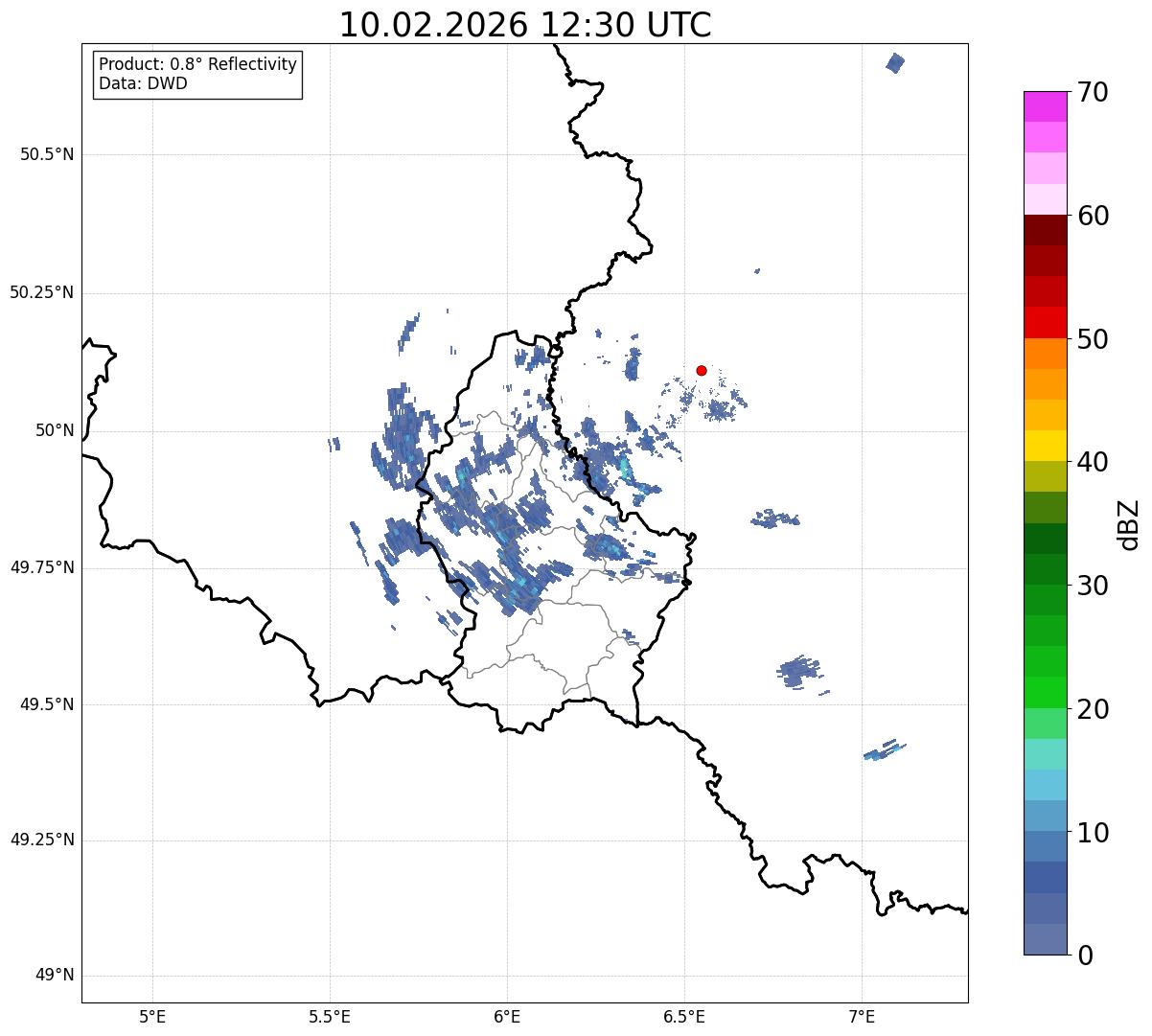Viewport: 1152px width, 1036px height.
Task: Click the yellow colorbar segment above 40
Action: 1045,446
